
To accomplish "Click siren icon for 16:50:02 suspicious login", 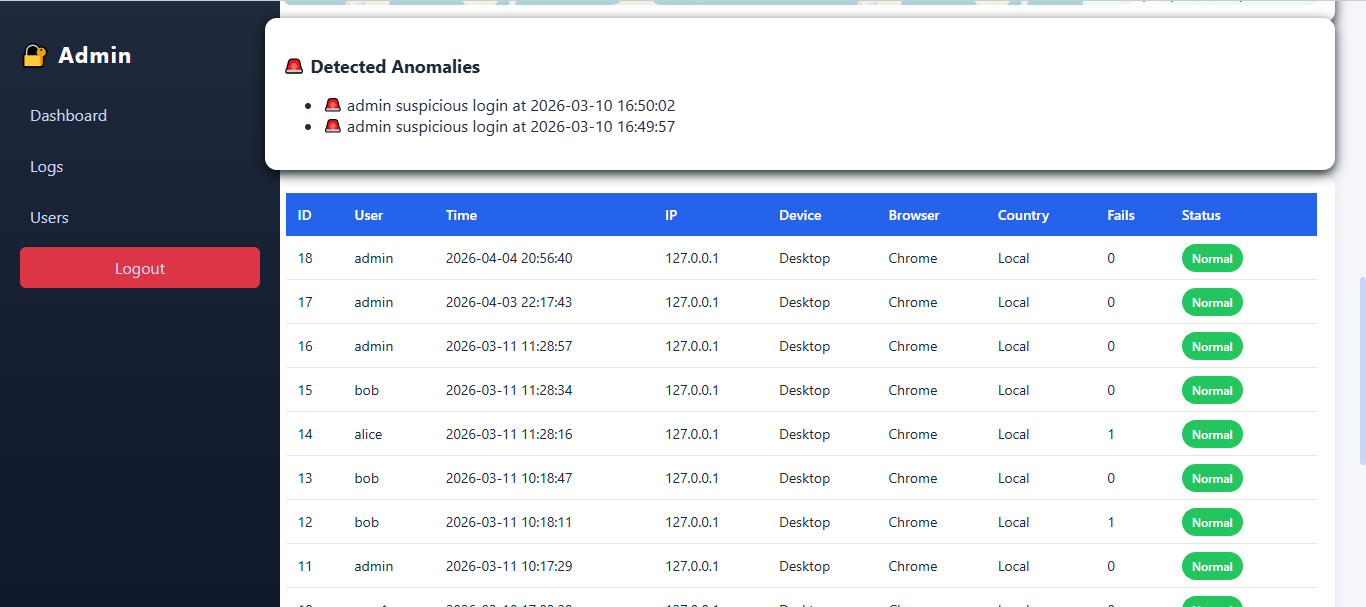I will point(333,105).
